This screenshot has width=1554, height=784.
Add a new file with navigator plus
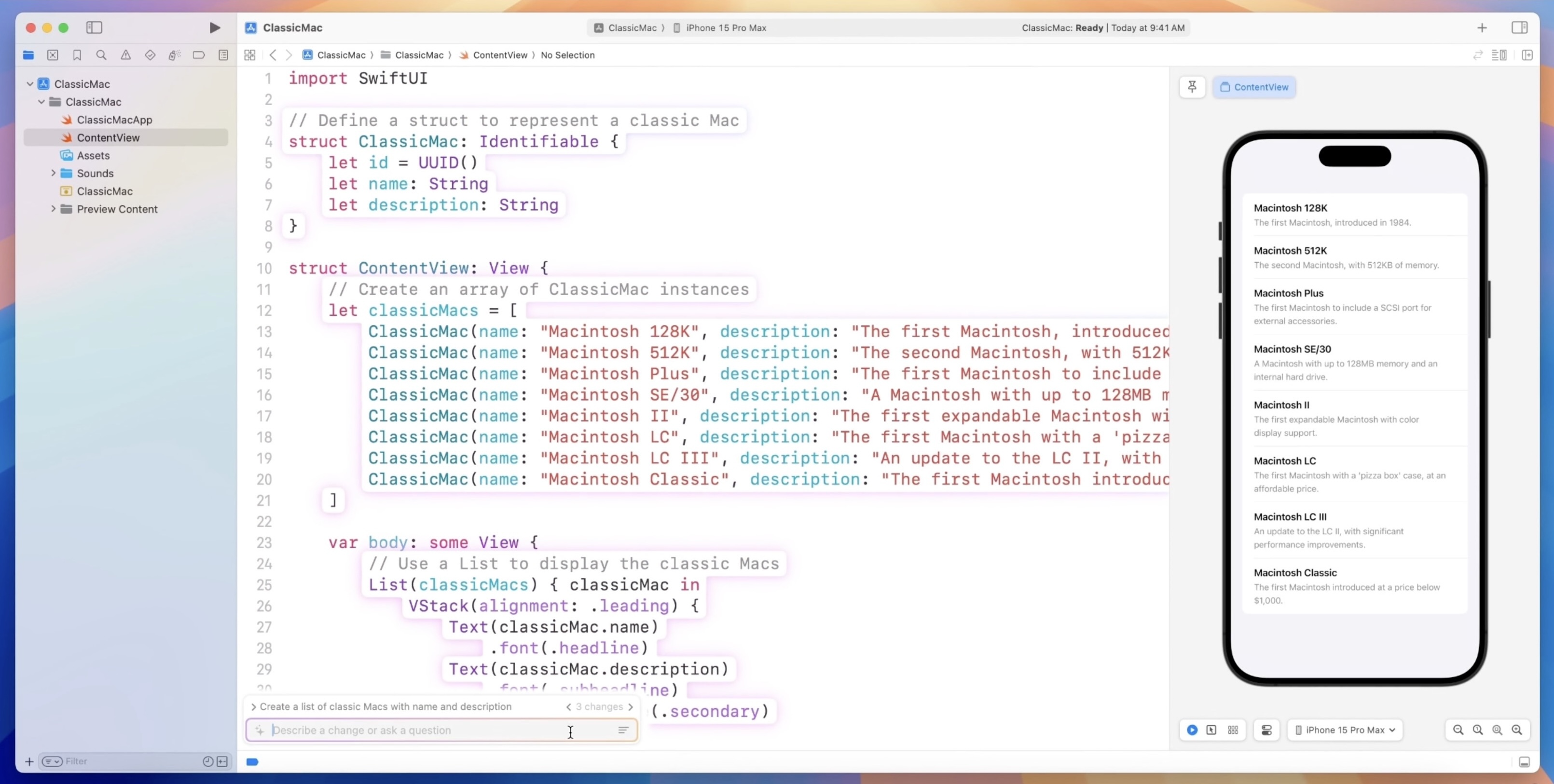tap(29, 762)
